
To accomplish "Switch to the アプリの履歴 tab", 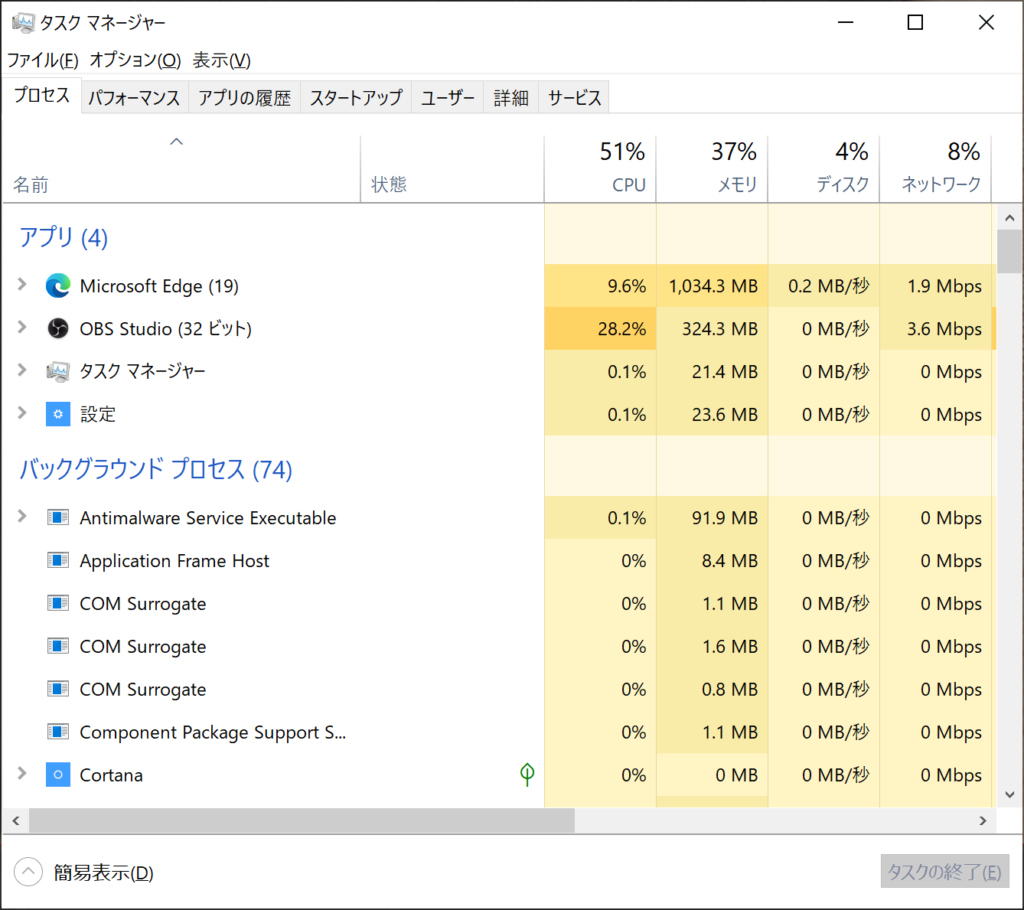I will coord(244,97).
